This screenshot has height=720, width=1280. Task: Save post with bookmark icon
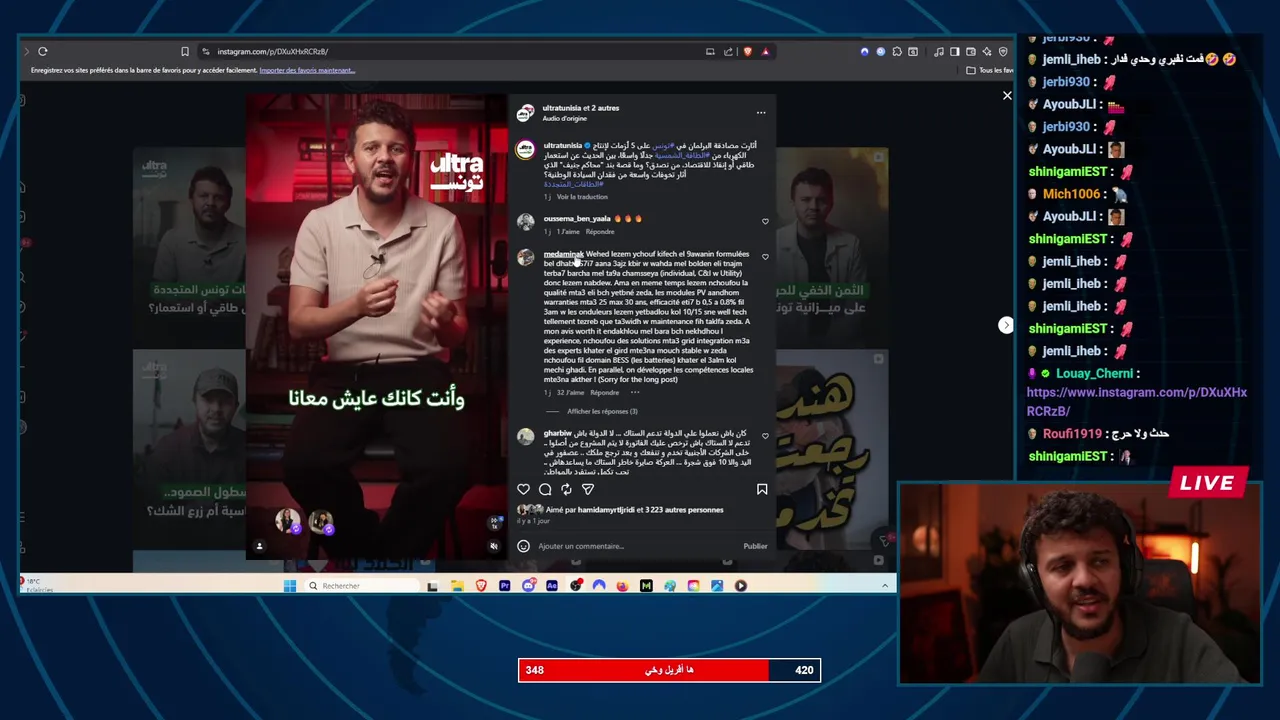pos(762,489)
